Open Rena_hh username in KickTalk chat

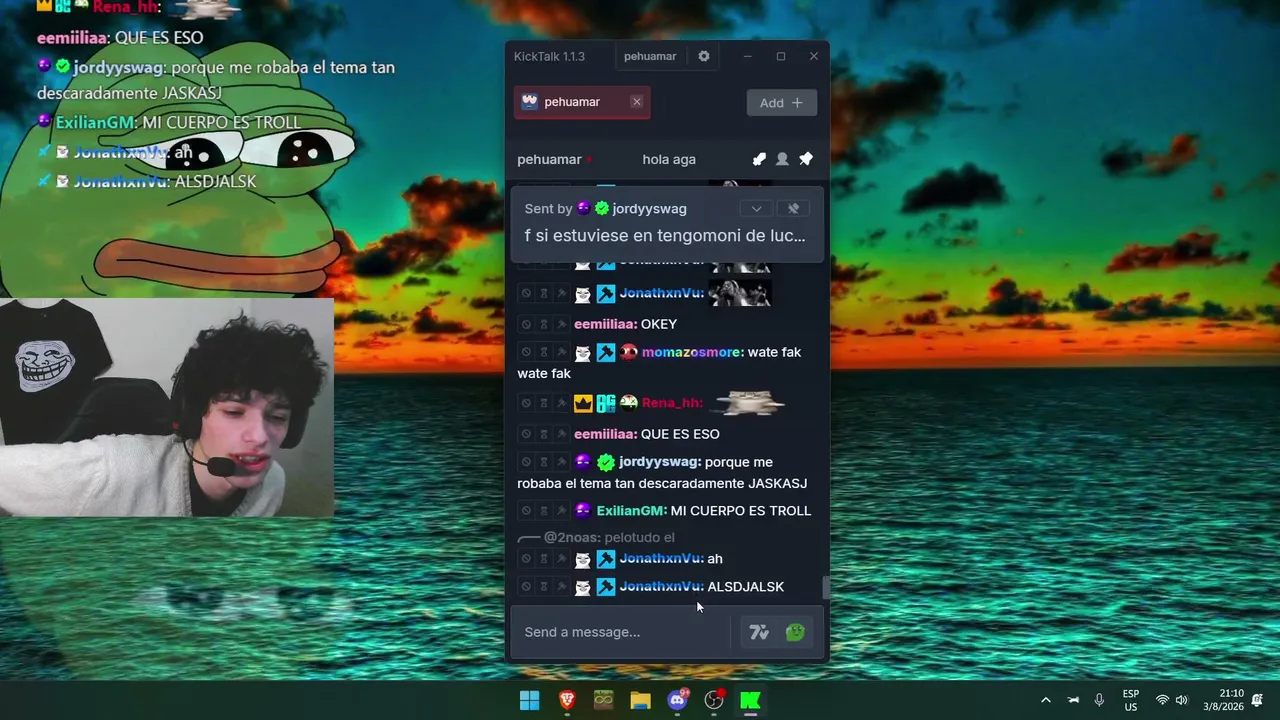[x=672, y=403]
